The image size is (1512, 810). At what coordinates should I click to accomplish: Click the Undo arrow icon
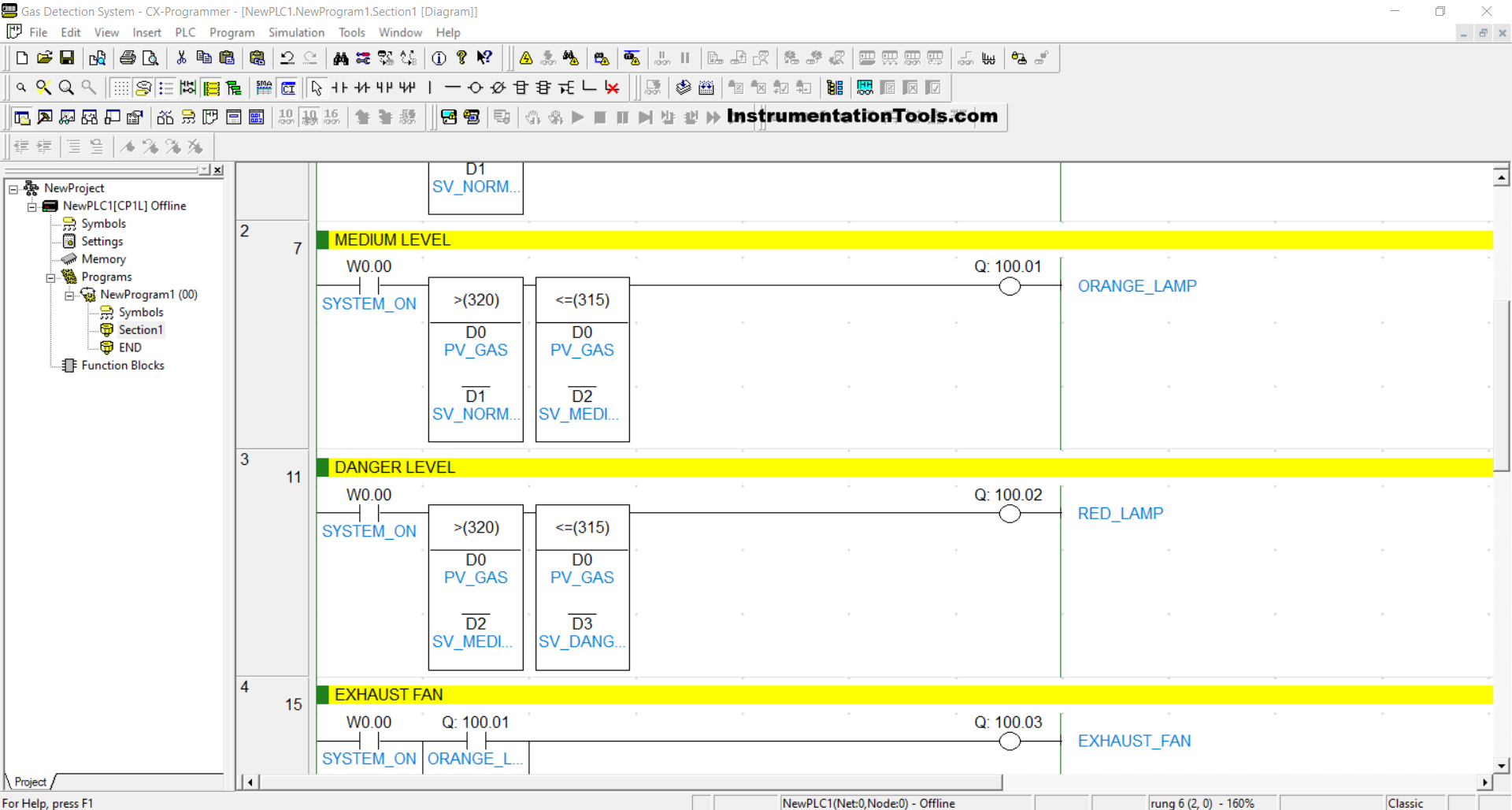coord(287,58)
